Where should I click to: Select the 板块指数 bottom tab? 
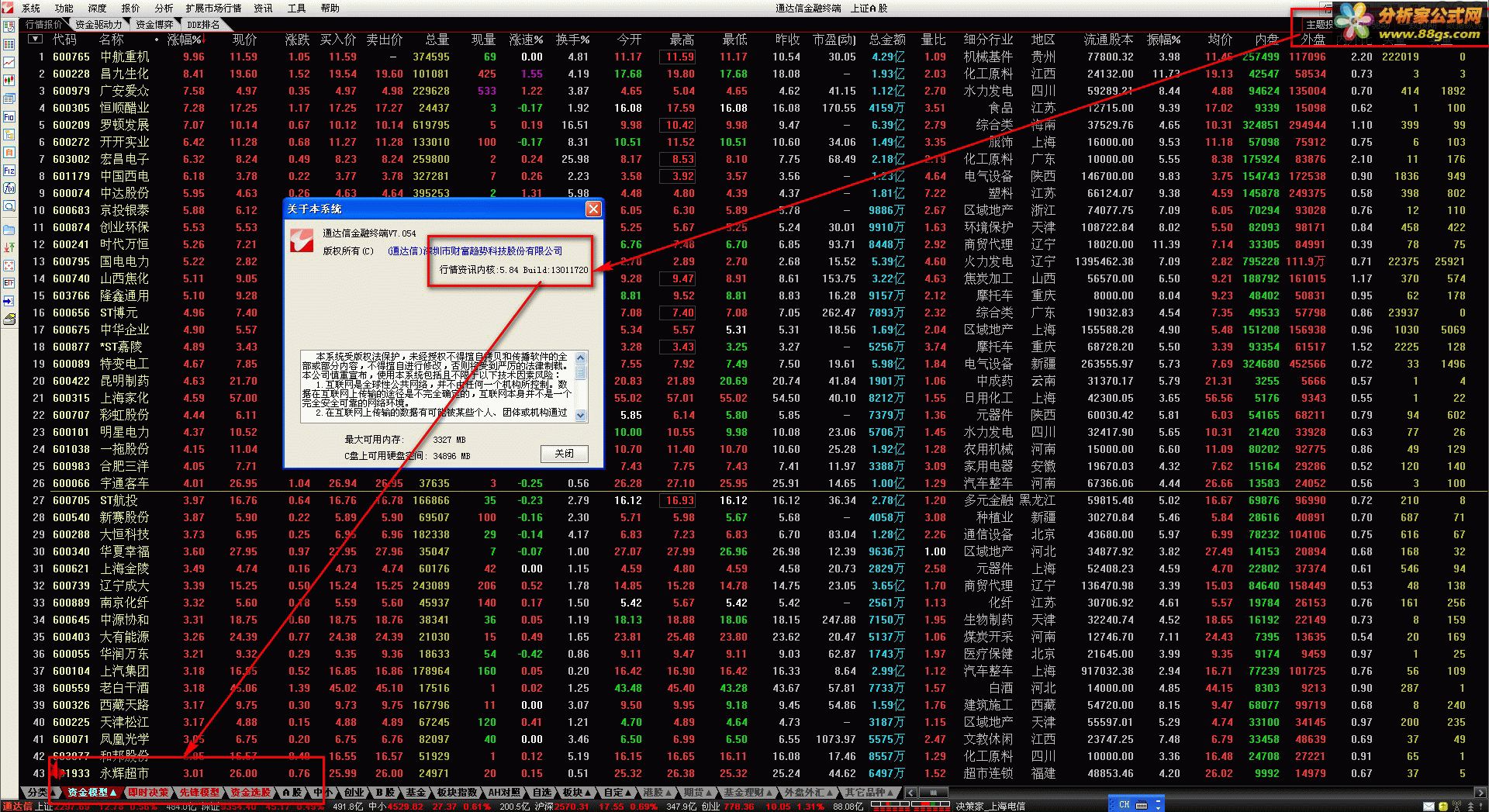tap(457, 792)
